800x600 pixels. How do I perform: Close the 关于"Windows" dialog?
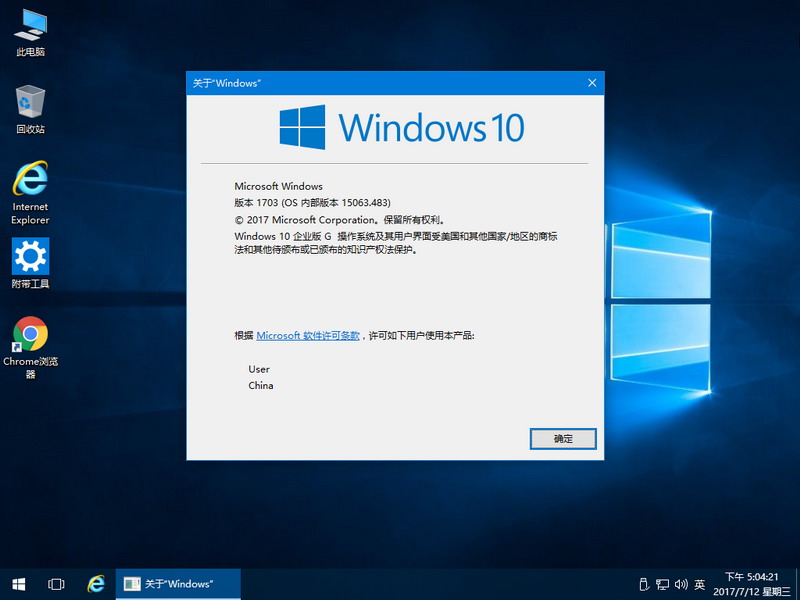(592, 83)
